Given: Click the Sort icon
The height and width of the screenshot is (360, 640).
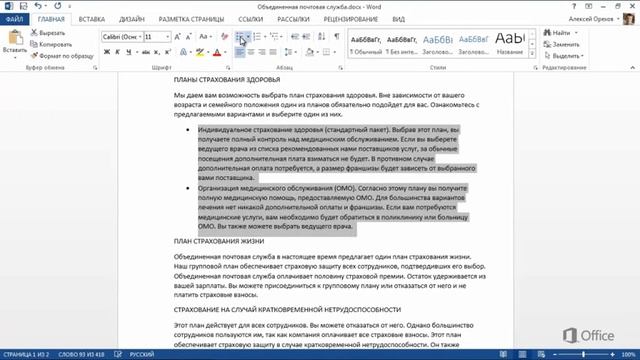Looking at the screenshot, I should [x=322, y=37].
